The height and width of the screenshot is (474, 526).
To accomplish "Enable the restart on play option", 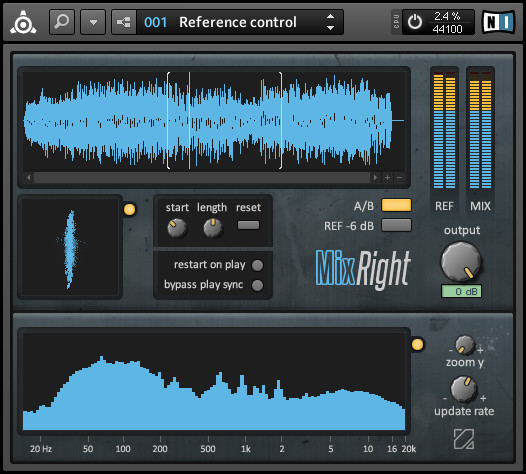I will [257, 265].
